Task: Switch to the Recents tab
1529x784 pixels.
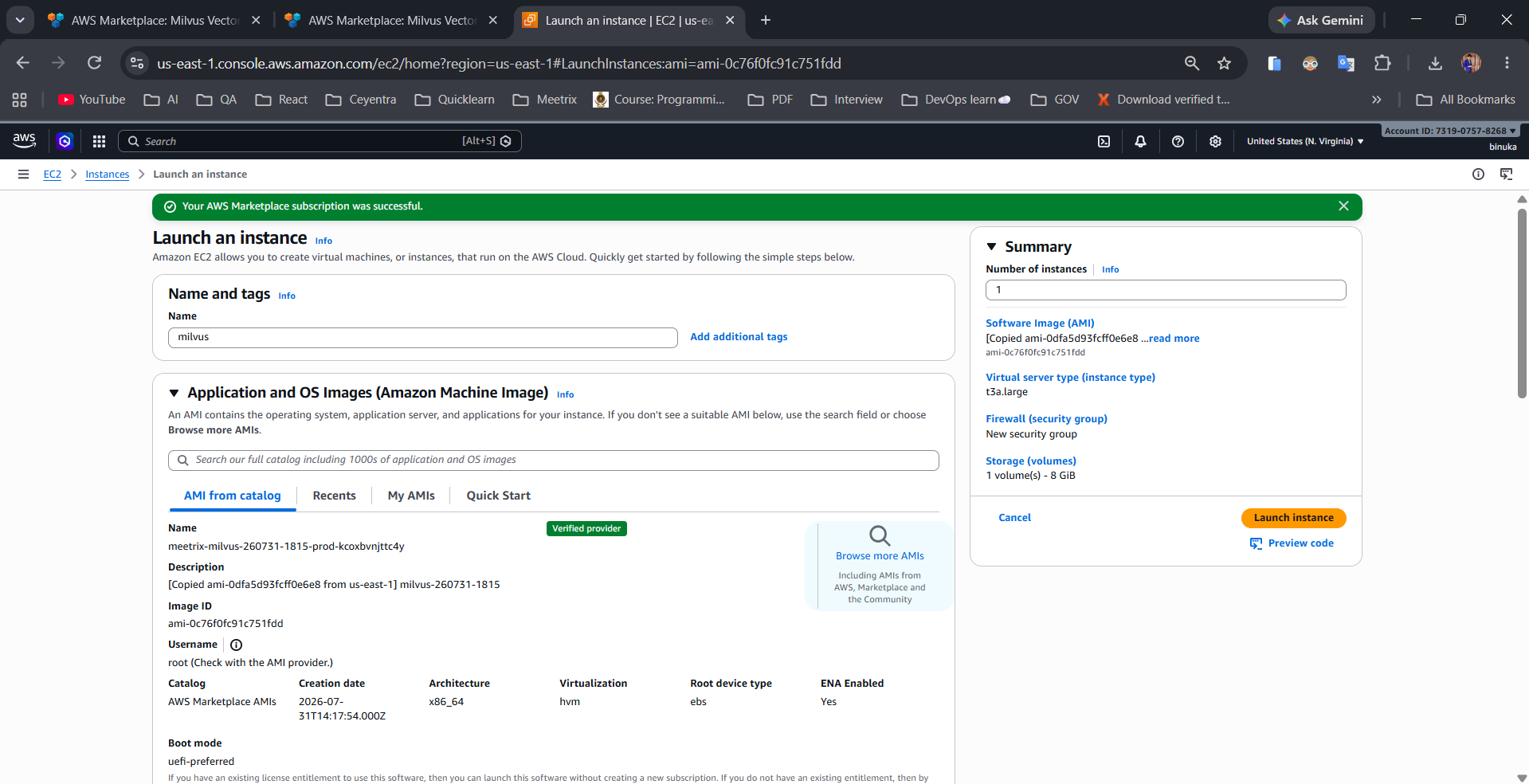Action: point(334,496)
